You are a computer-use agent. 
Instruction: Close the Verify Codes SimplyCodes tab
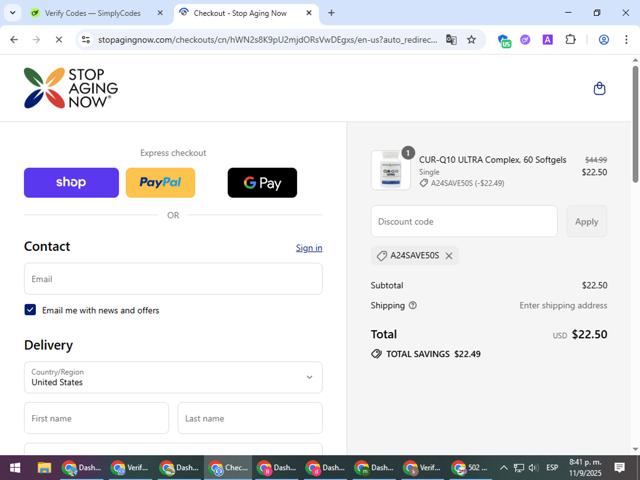coord(160,13)
